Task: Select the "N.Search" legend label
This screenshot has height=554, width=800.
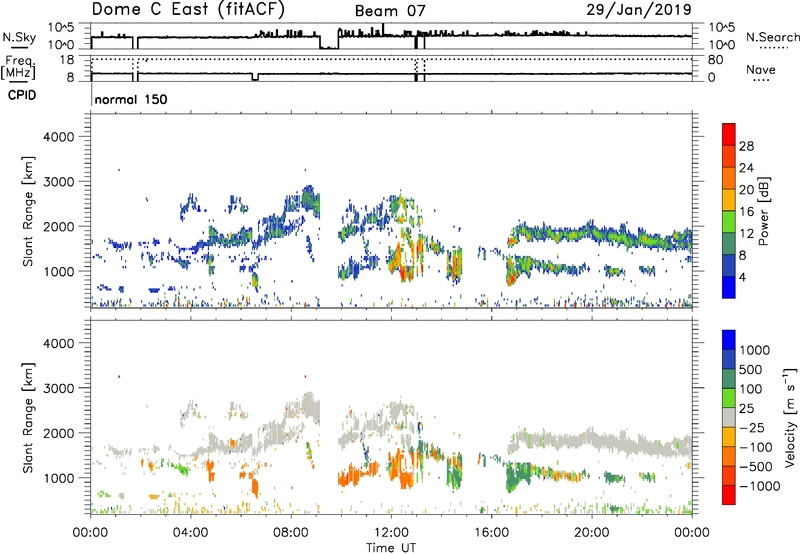Action: coord(772,37)
